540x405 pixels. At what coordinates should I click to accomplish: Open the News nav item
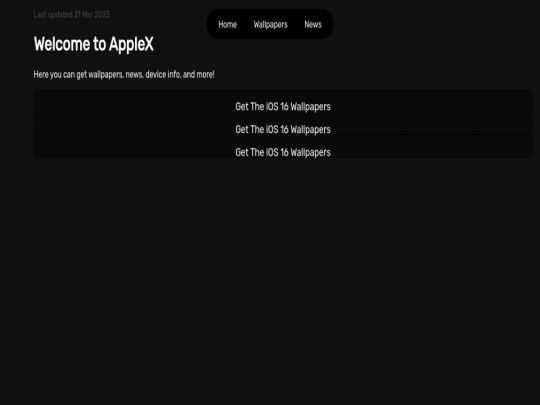click(x=313, y=24)
